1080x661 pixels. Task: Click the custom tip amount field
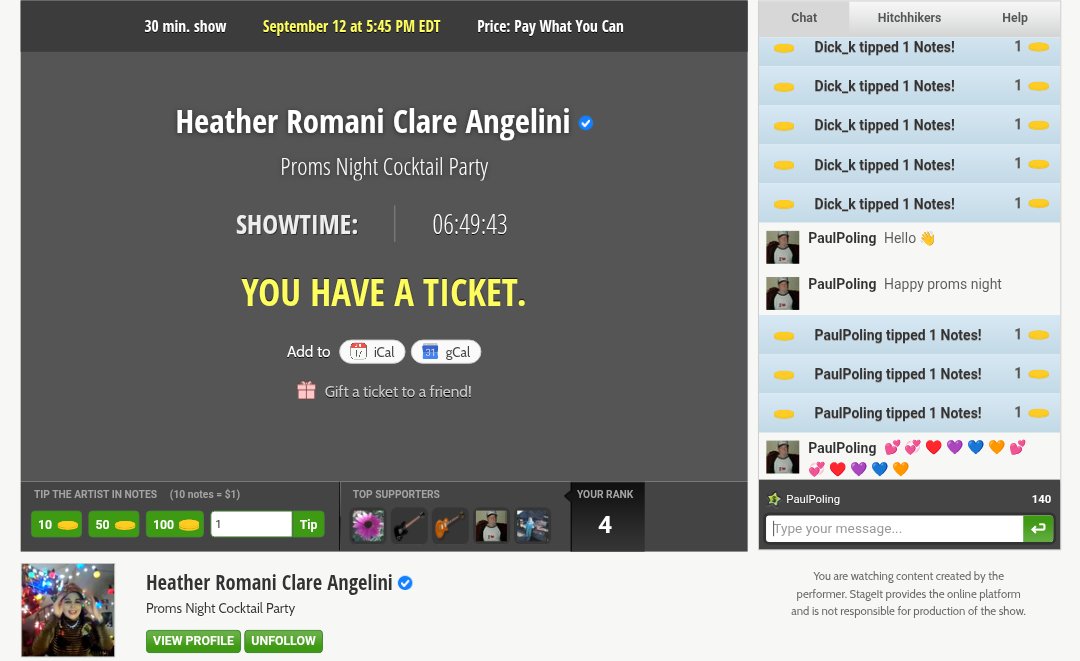click(x=251, y=525)
